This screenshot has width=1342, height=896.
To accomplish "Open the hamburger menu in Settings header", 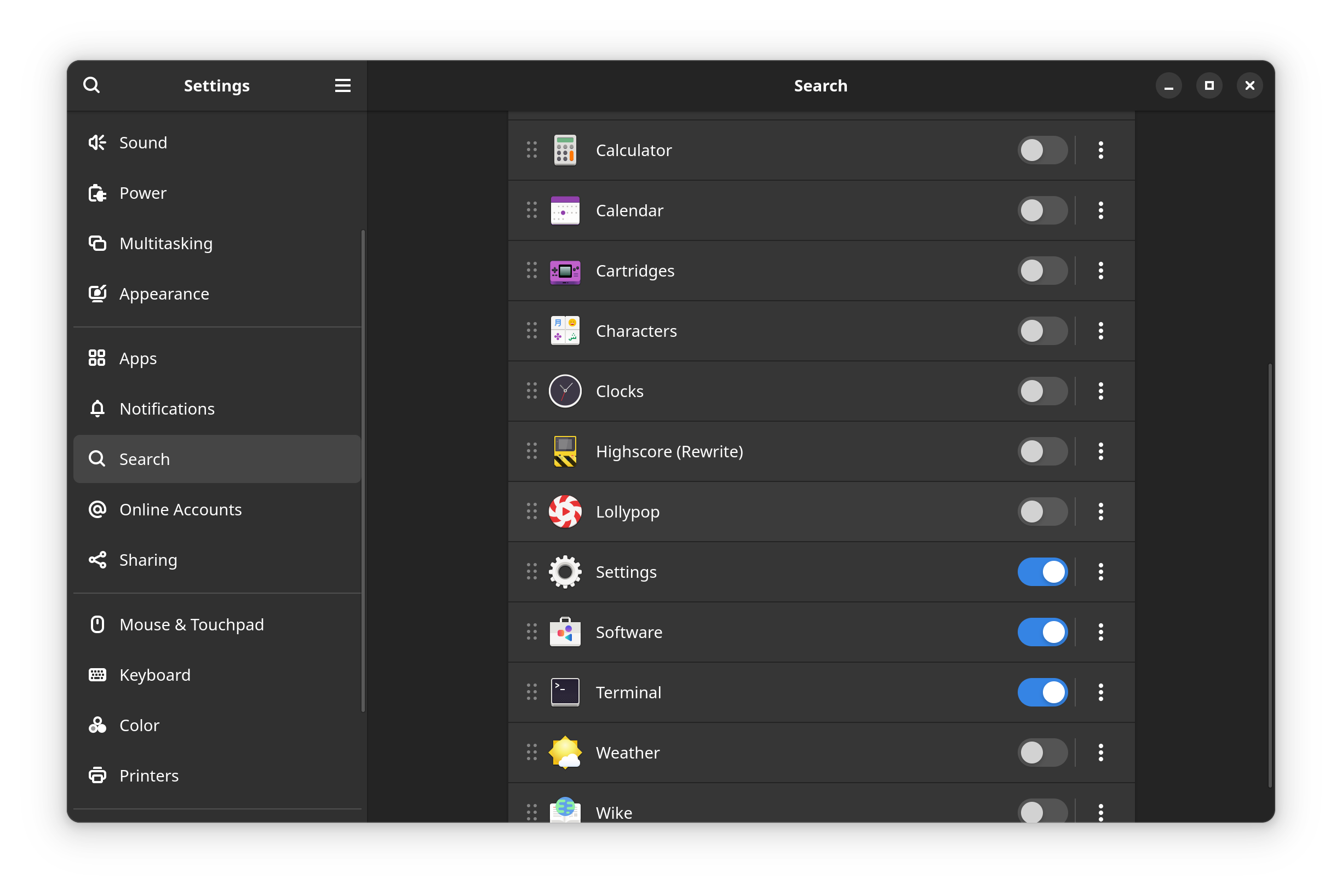I will pos(342,86).
